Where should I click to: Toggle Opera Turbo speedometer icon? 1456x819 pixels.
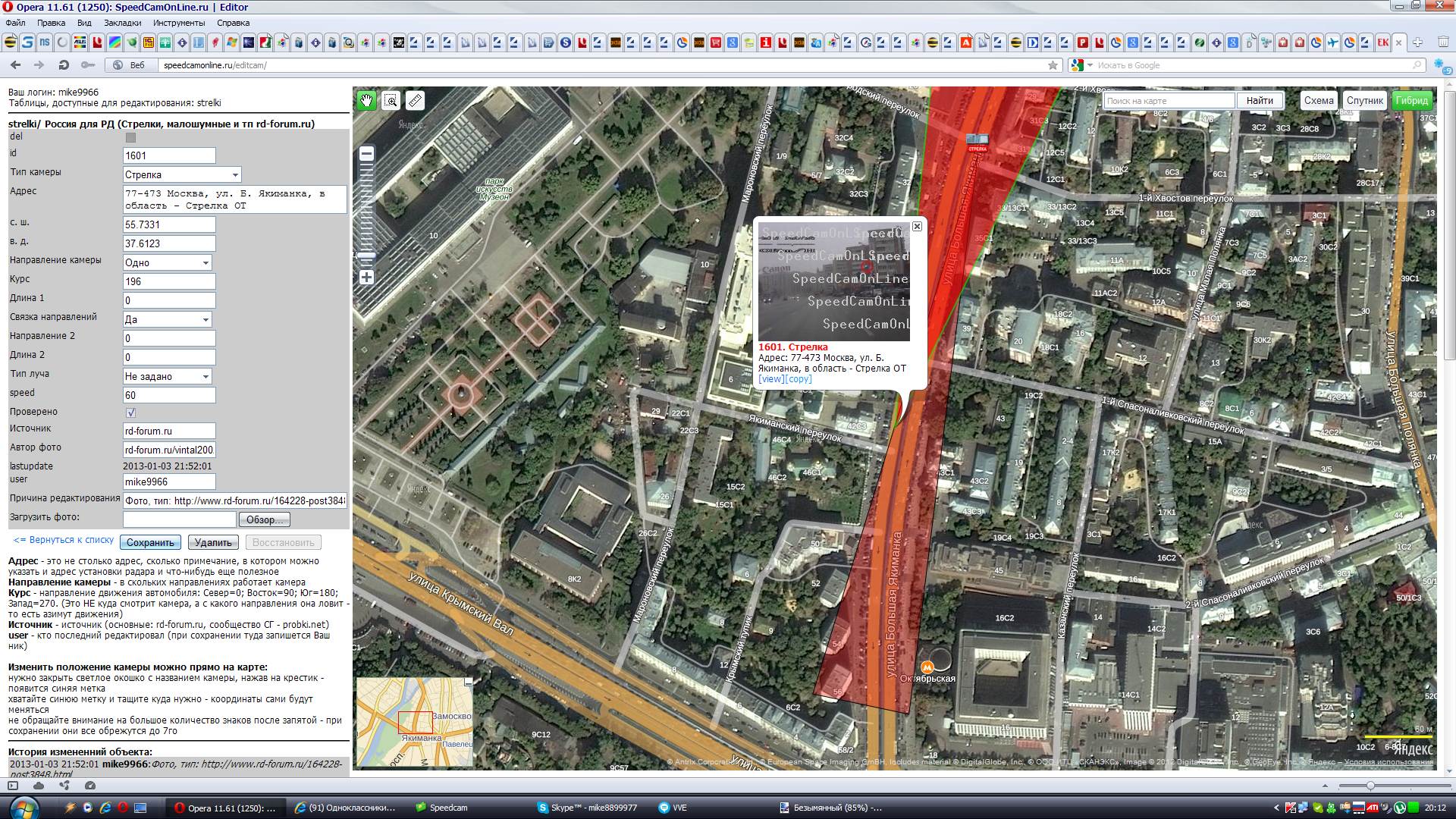(90, 786)
